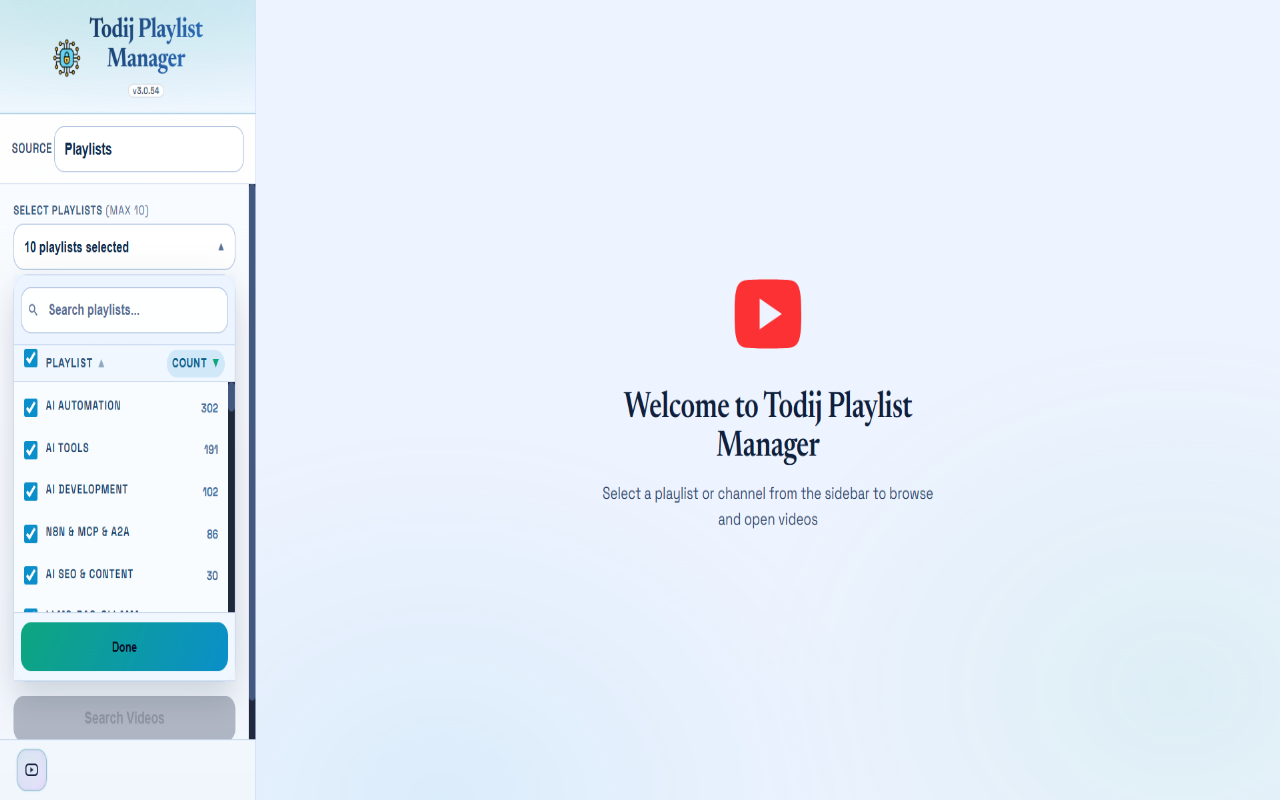Click the AI SEO & CONTENT label
1280x800 pixels.
coord(89,574)
